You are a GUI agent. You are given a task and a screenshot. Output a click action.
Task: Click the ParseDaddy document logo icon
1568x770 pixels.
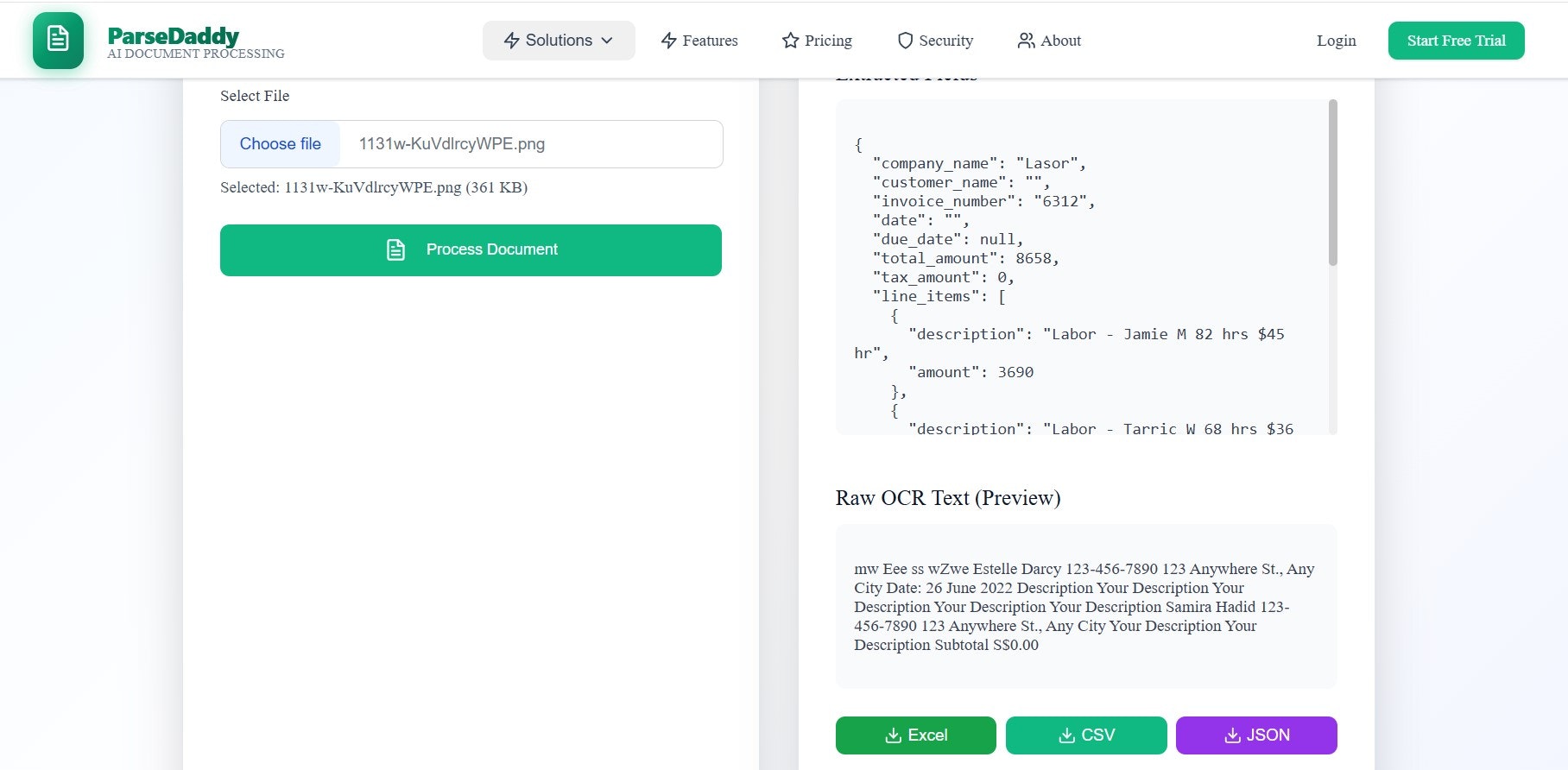(x=58, y=40)
